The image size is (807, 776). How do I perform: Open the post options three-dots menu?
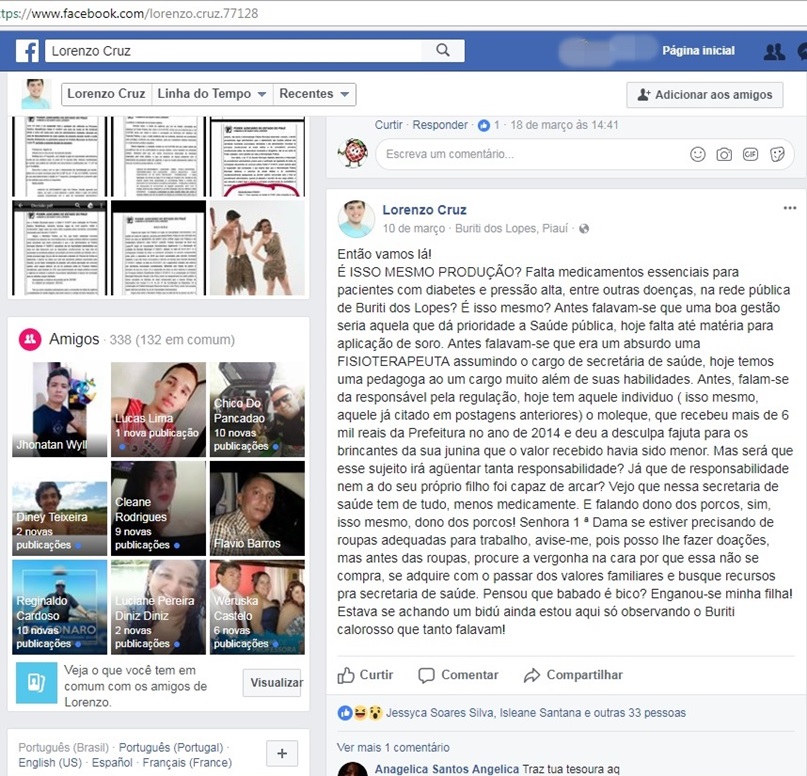click(x=790, y=208)
